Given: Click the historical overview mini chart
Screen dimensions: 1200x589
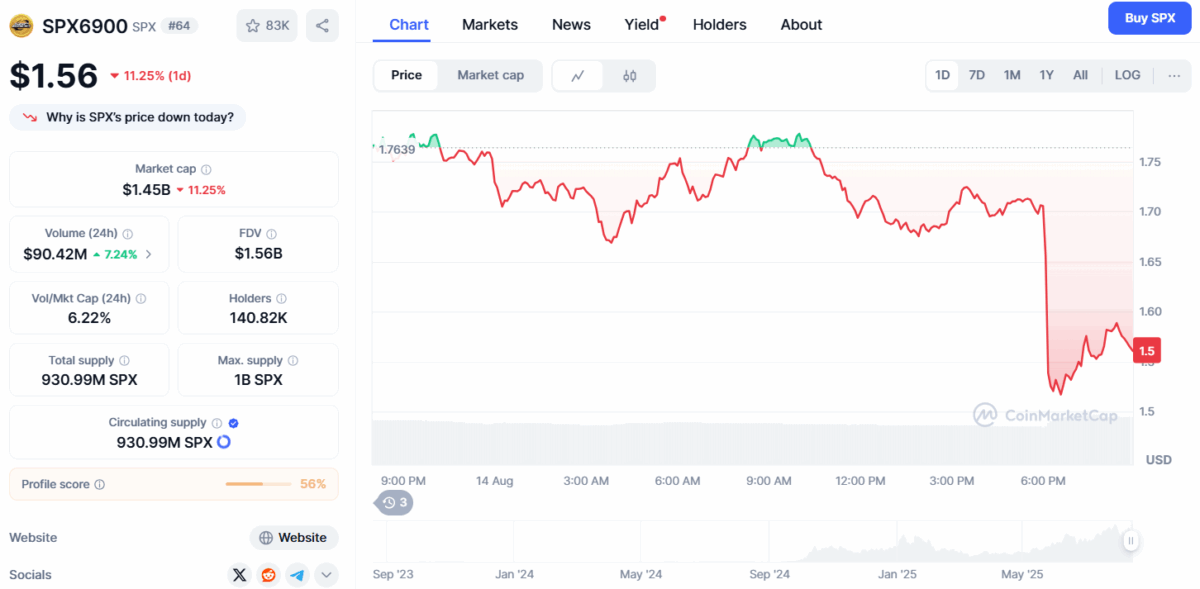Looking at the screenshot, I should point(753,541).
